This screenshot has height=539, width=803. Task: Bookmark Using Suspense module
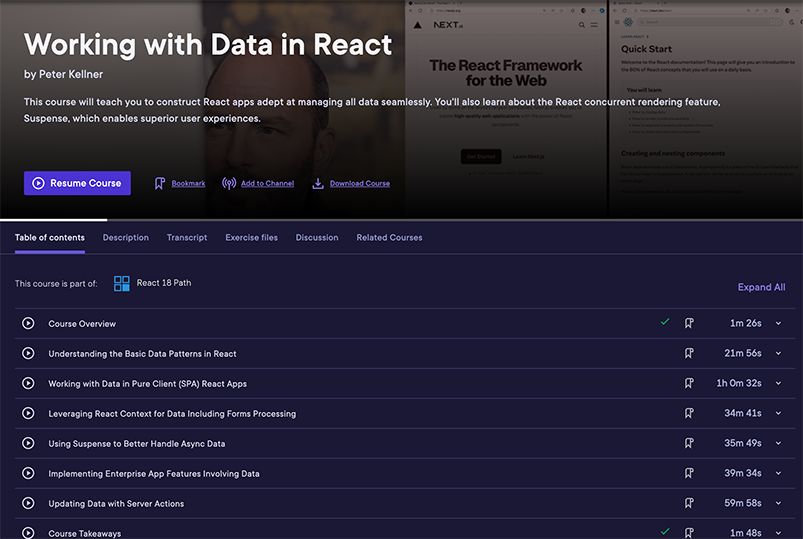[x=689, y=443]
